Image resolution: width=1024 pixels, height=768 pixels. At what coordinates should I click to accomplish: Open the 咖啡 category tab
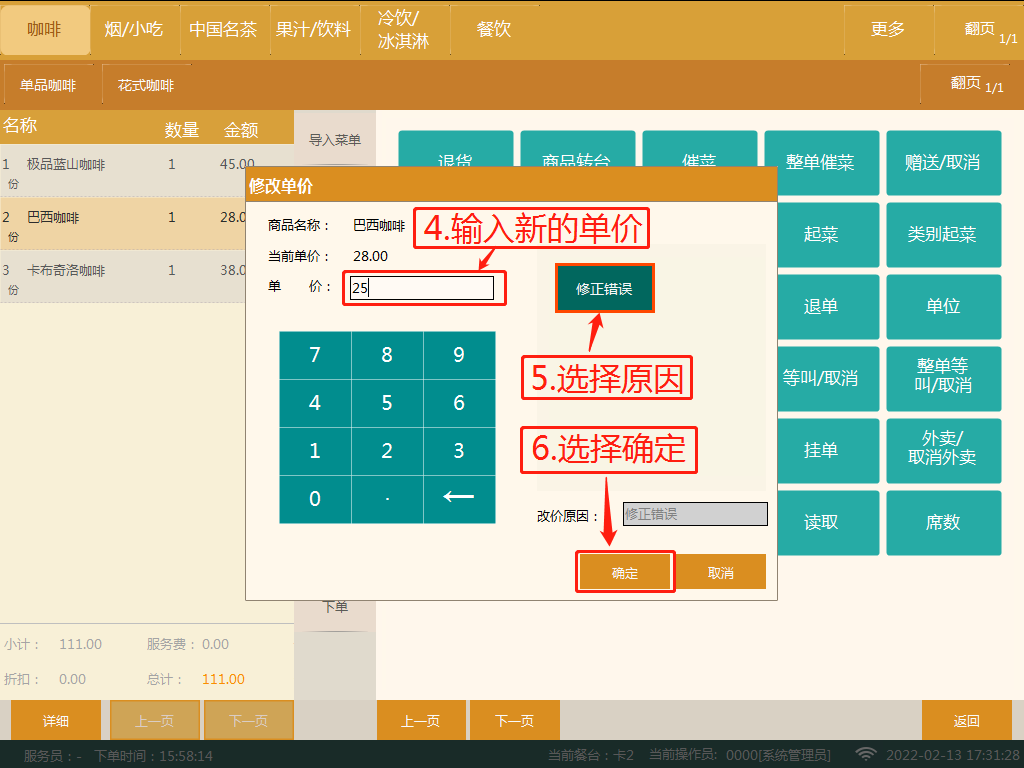(x=45, y=29)
